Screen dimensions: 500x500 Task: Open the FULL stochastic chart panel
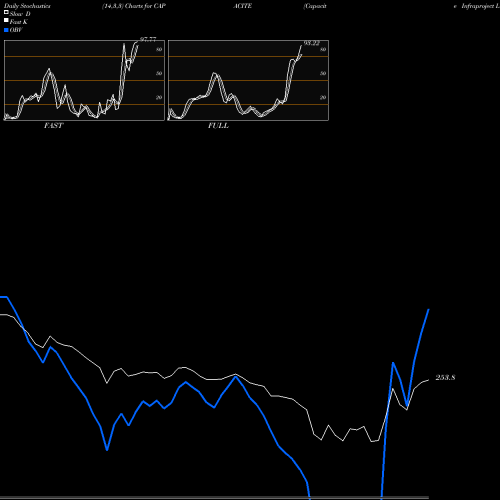[x=248, y=80]
